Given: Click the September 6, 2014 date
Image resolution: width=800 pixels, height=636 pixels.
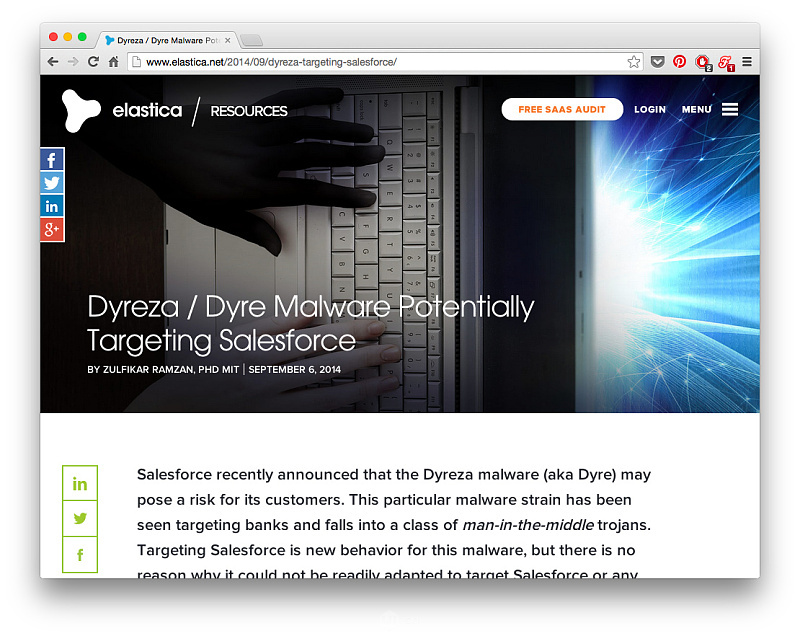Looking at the screenshot, I should point(294,370).
